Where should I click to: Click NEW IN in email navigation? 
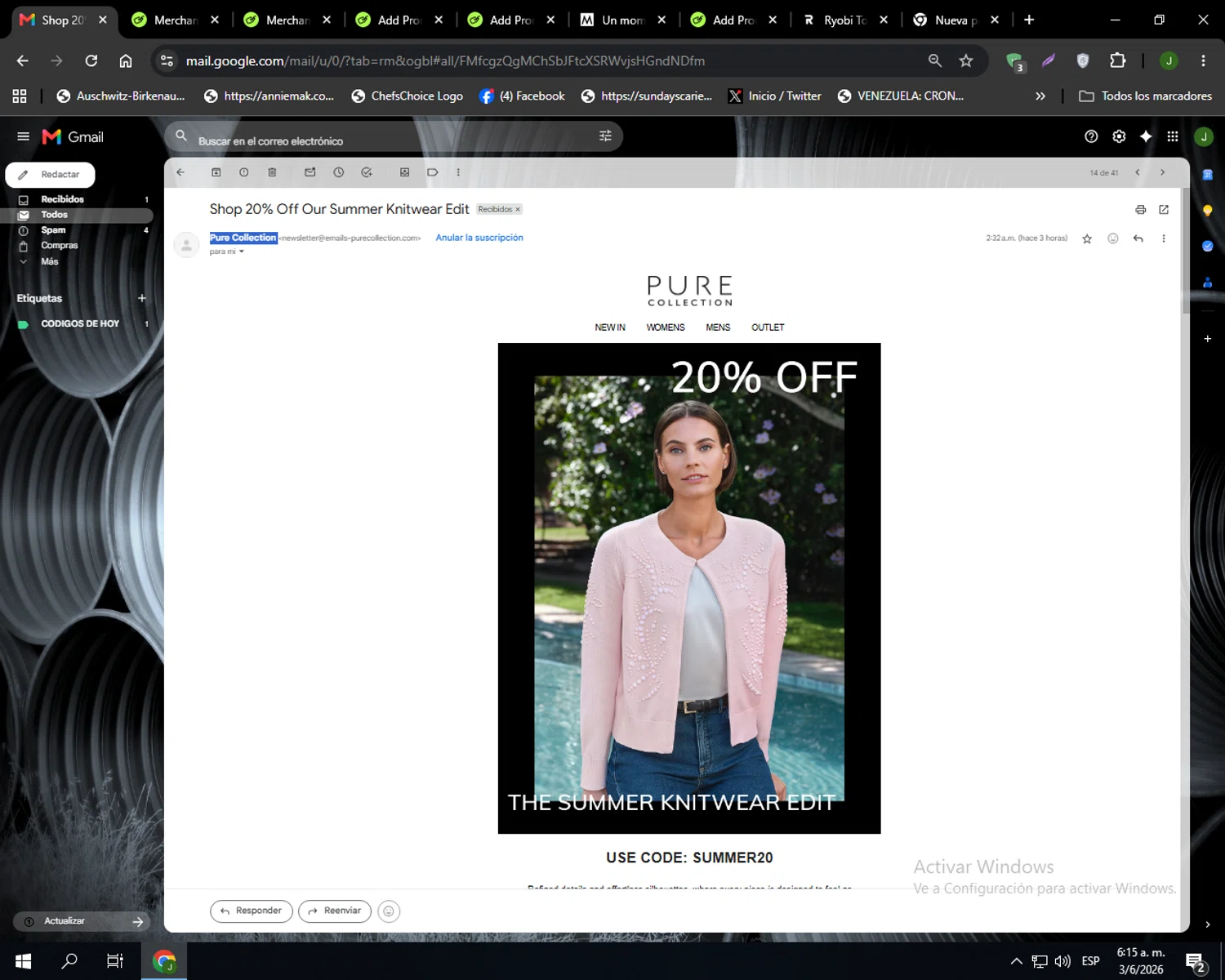[x=610, y=327]
